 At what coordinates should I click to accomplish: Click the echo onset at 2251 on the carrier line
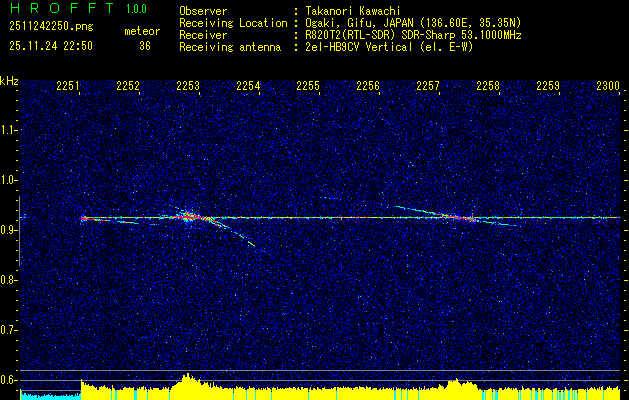click(83, 219)
